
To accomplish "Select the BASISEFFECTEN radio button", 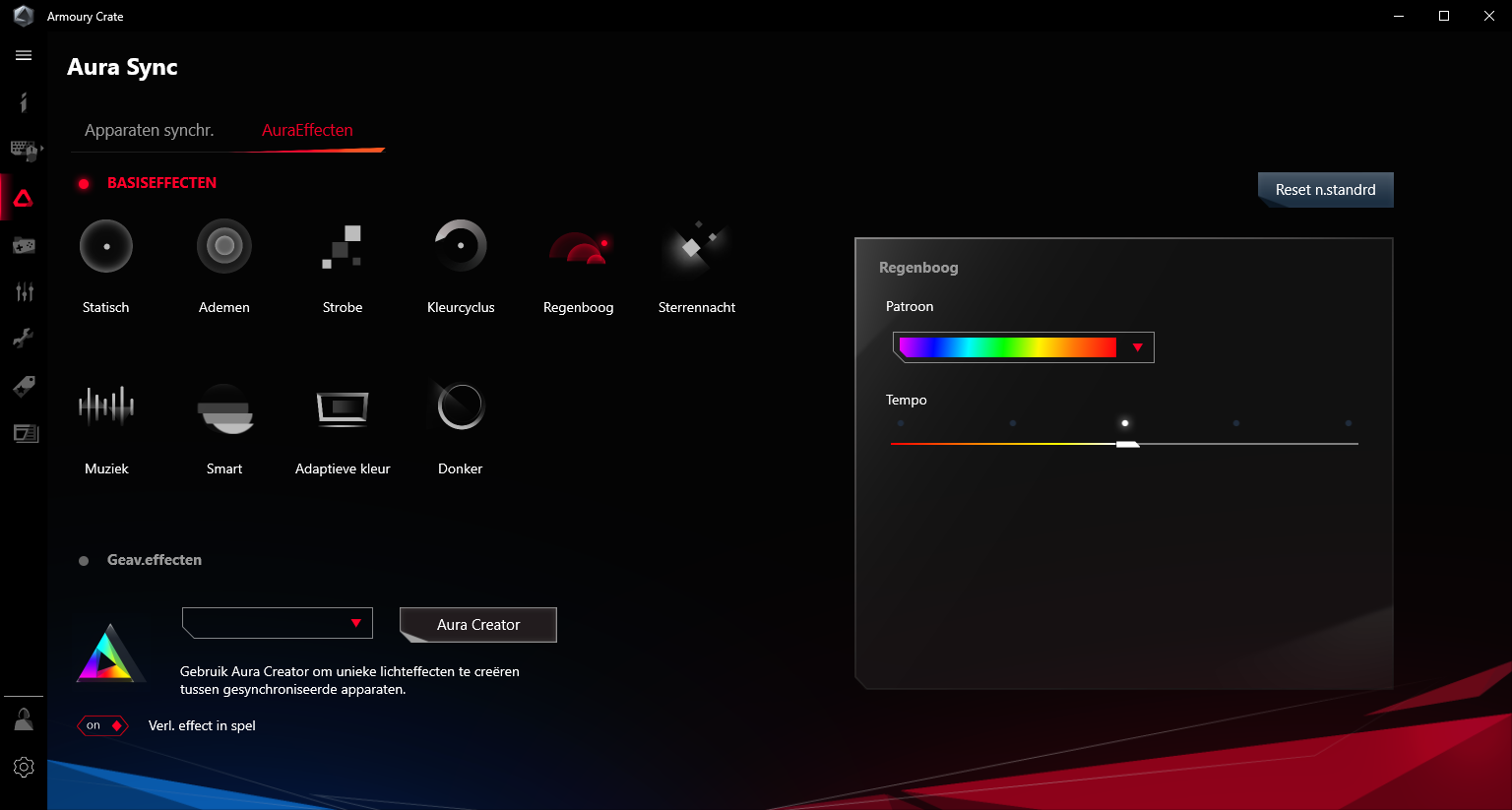I will [84, 184].
